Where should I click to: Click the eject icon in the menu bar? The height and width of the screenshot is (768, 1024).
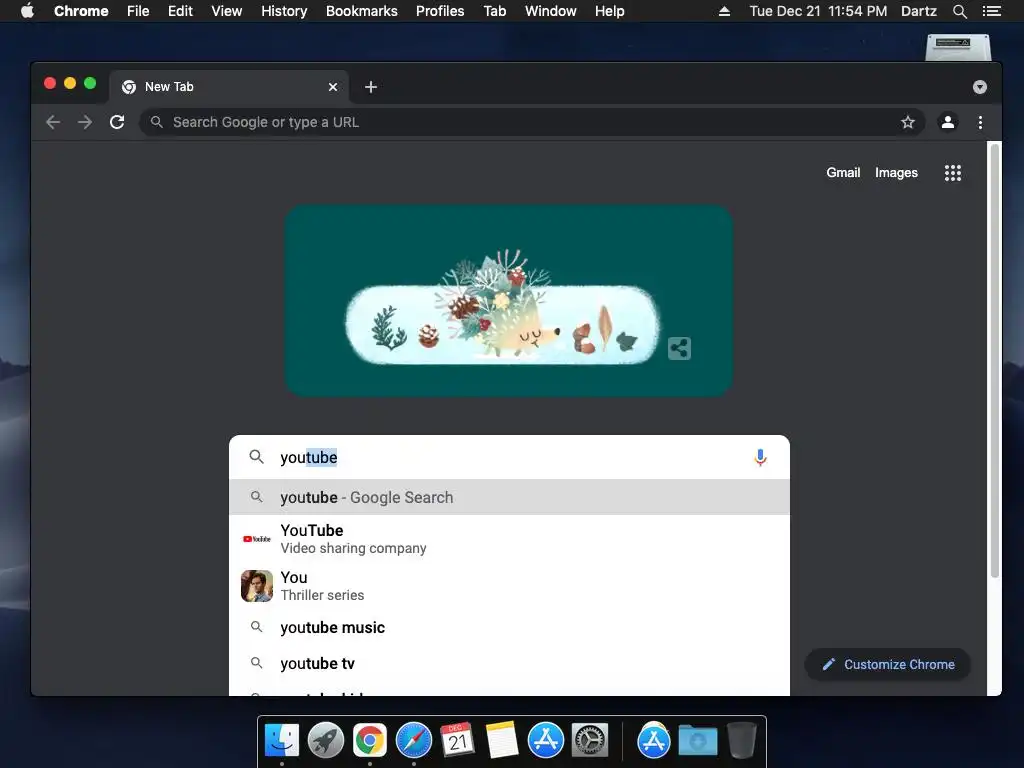(x=724, y=11)
